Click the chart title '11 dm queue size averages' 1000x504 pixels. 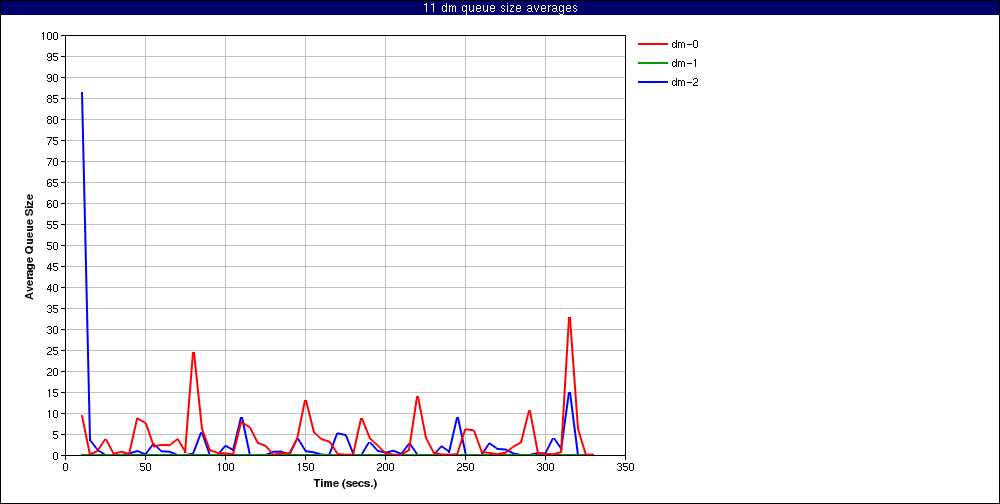[x=500, y=8]
